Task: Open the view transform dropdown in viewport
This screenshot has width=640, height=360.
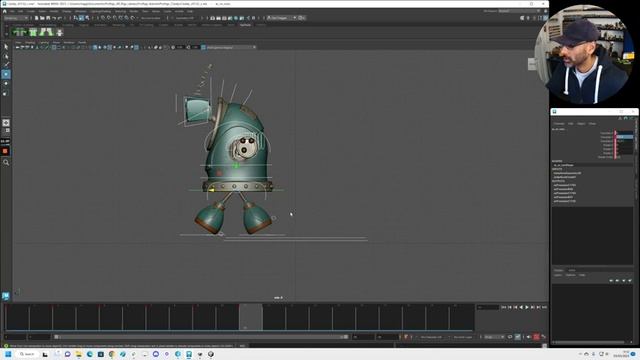Action: pos(231,47)
